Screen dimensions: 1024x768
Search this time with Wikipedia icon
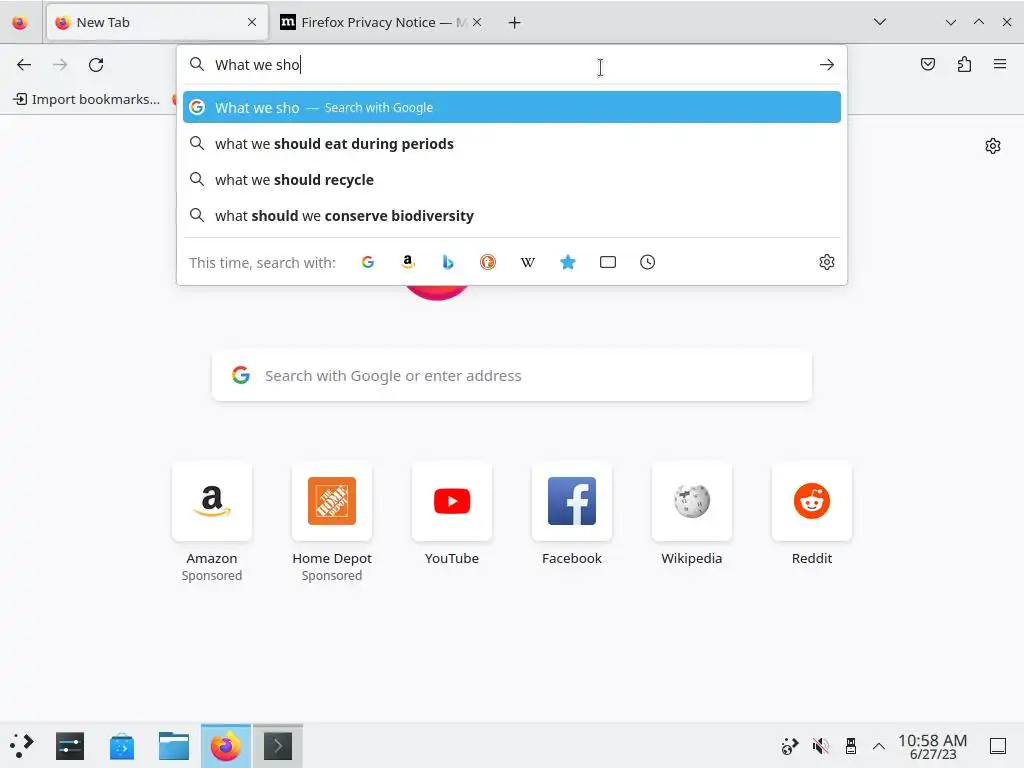528,262
